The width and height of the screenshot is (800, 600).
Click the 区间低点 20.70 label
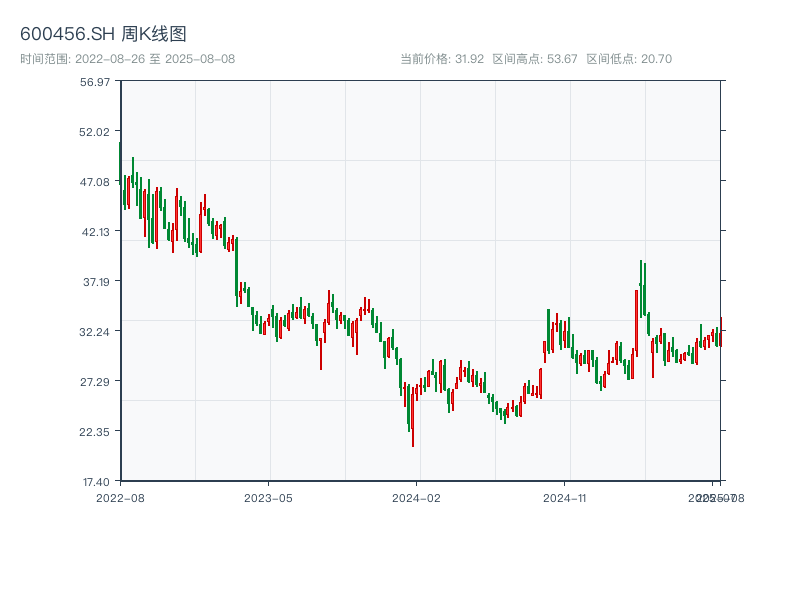click(x=629, y=59)
